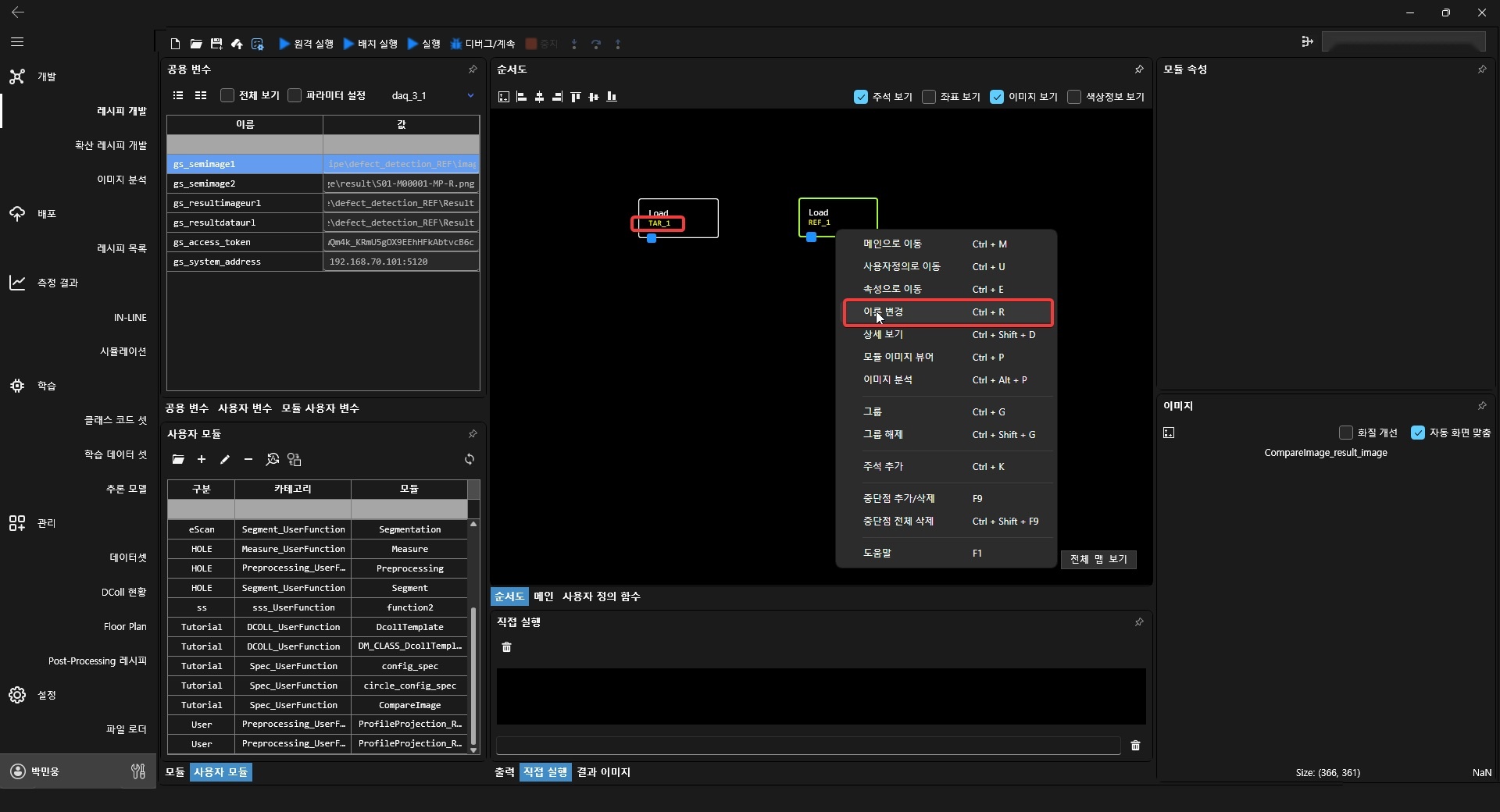Viewport: 1500px width, 812px height.
Task: Click the pencil edit icon in user modules
Action: click(x=225, y=459)
